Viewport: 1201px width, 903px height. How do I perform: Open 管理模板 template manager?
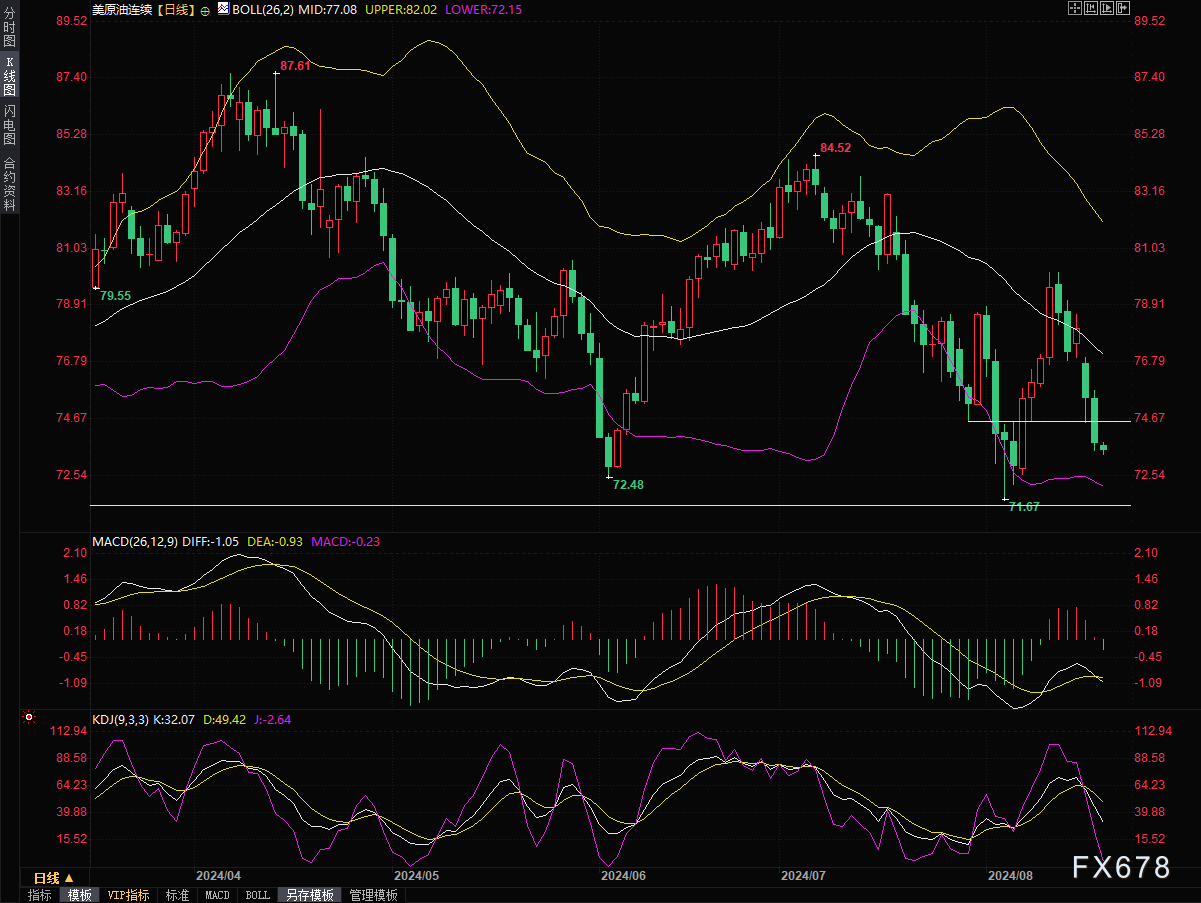click(x=373, y=895)
